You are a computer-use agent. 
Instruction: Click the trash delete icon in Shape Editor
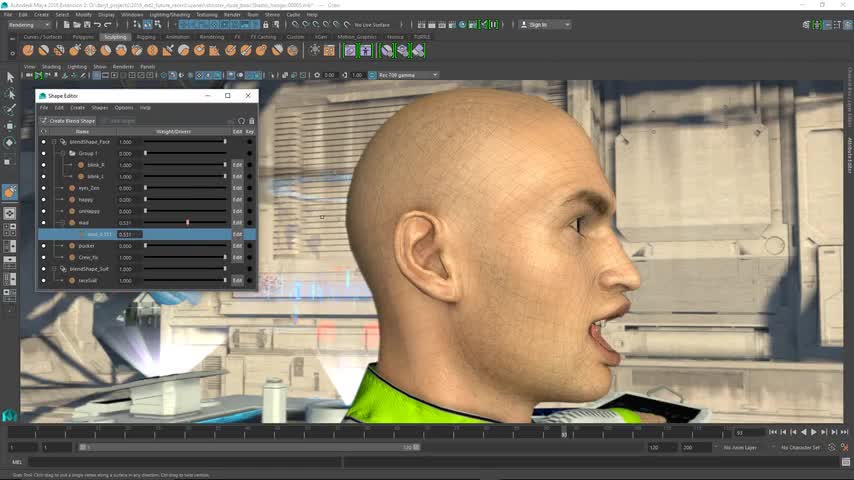251,121
